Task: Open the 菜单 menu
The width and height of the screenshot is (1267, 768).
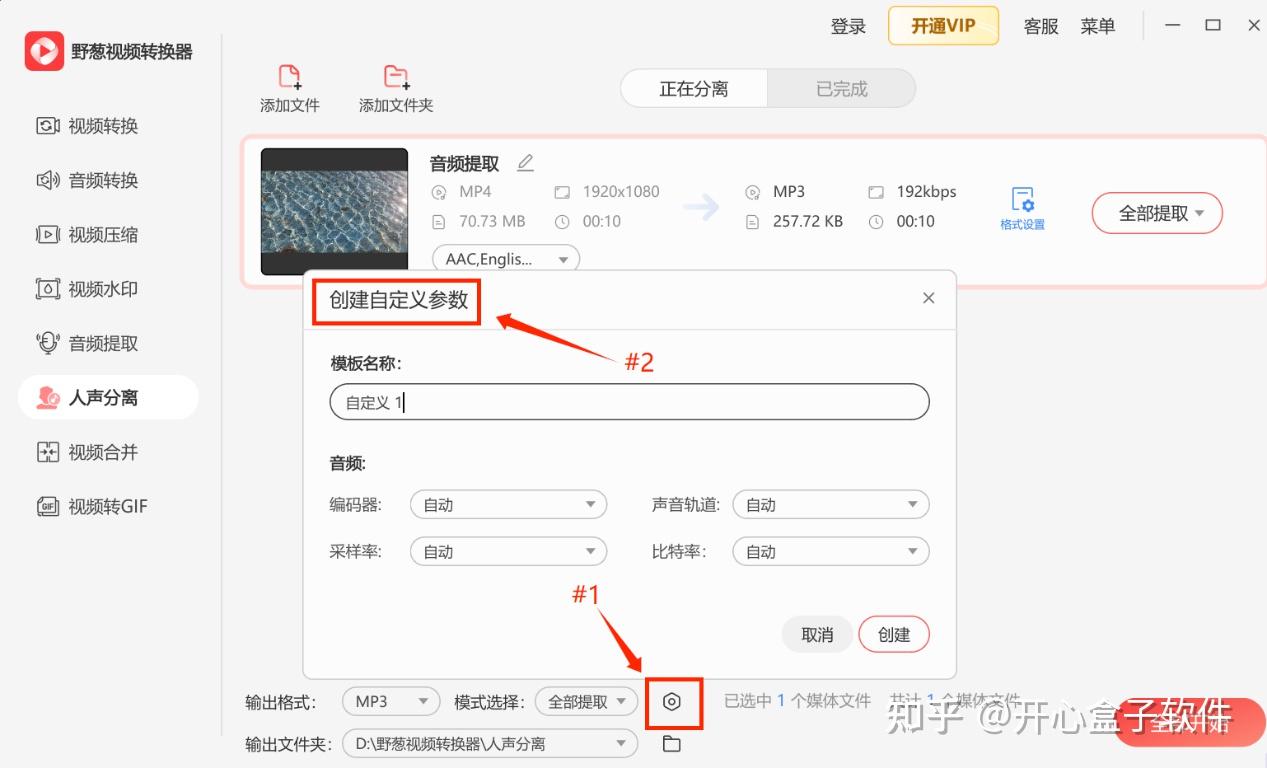Action: click(x=1098, y=26)
